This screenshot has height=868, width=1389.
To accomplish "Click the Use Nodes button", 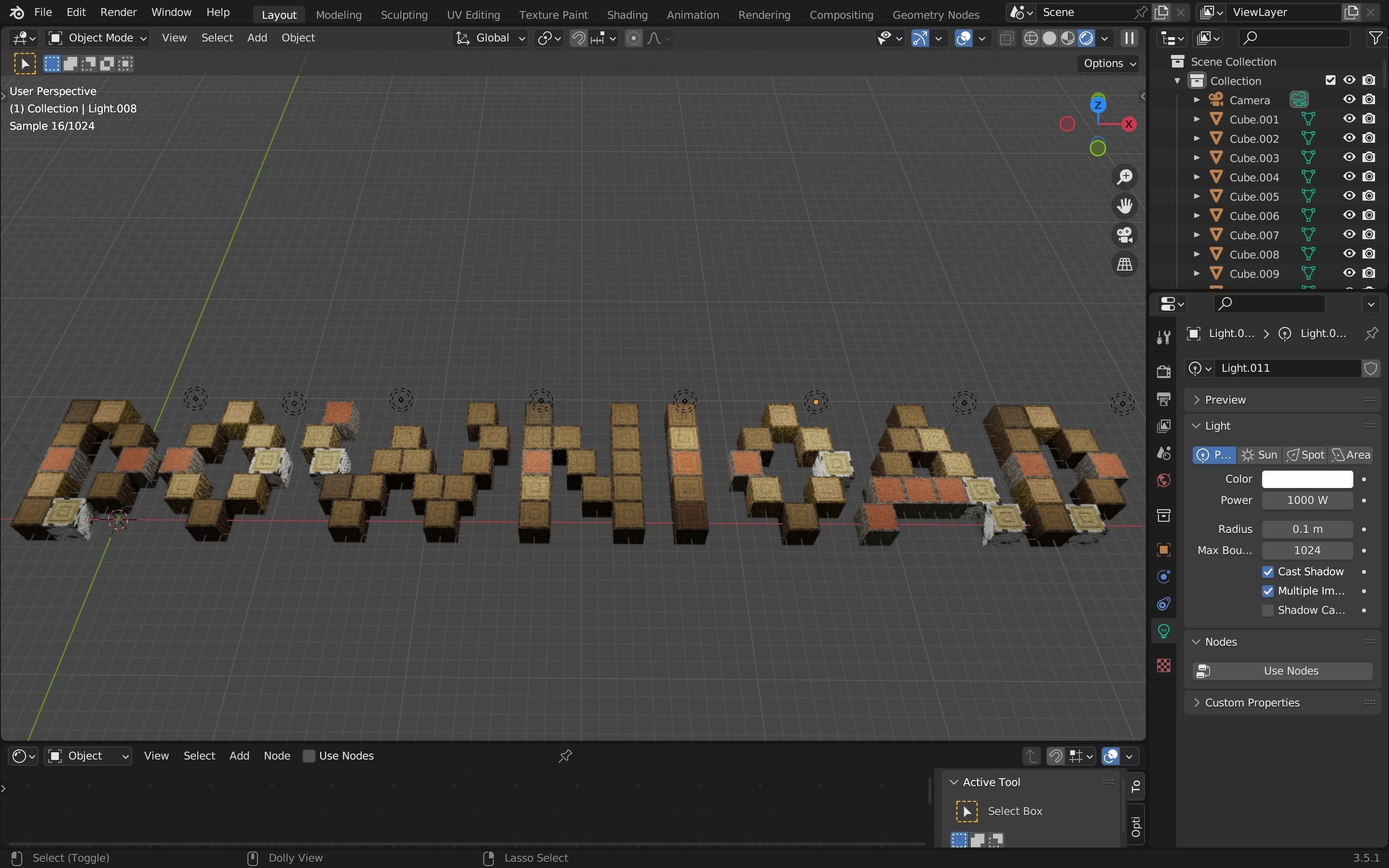I will [1281, 671].
